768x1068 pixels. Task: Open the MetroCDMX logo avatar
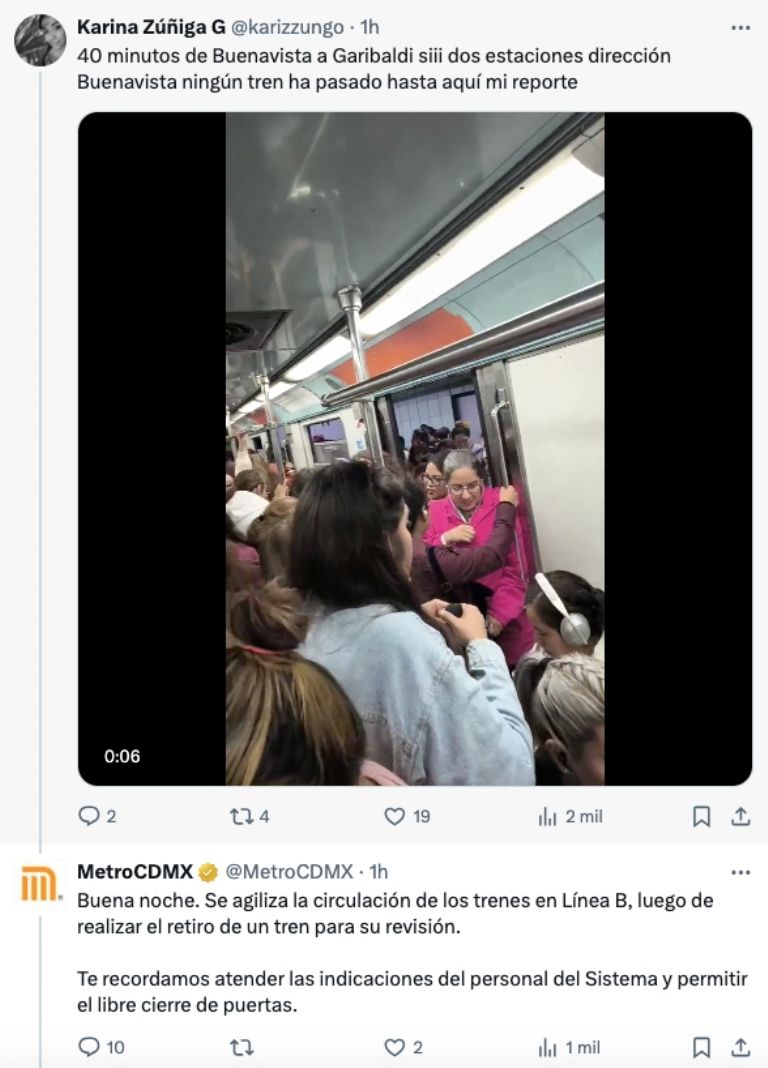[40, 884]
